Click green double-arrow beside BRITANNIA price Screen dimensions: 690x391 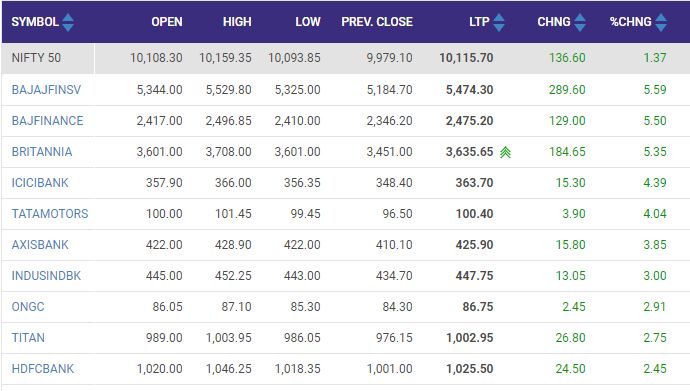(506, 152)
